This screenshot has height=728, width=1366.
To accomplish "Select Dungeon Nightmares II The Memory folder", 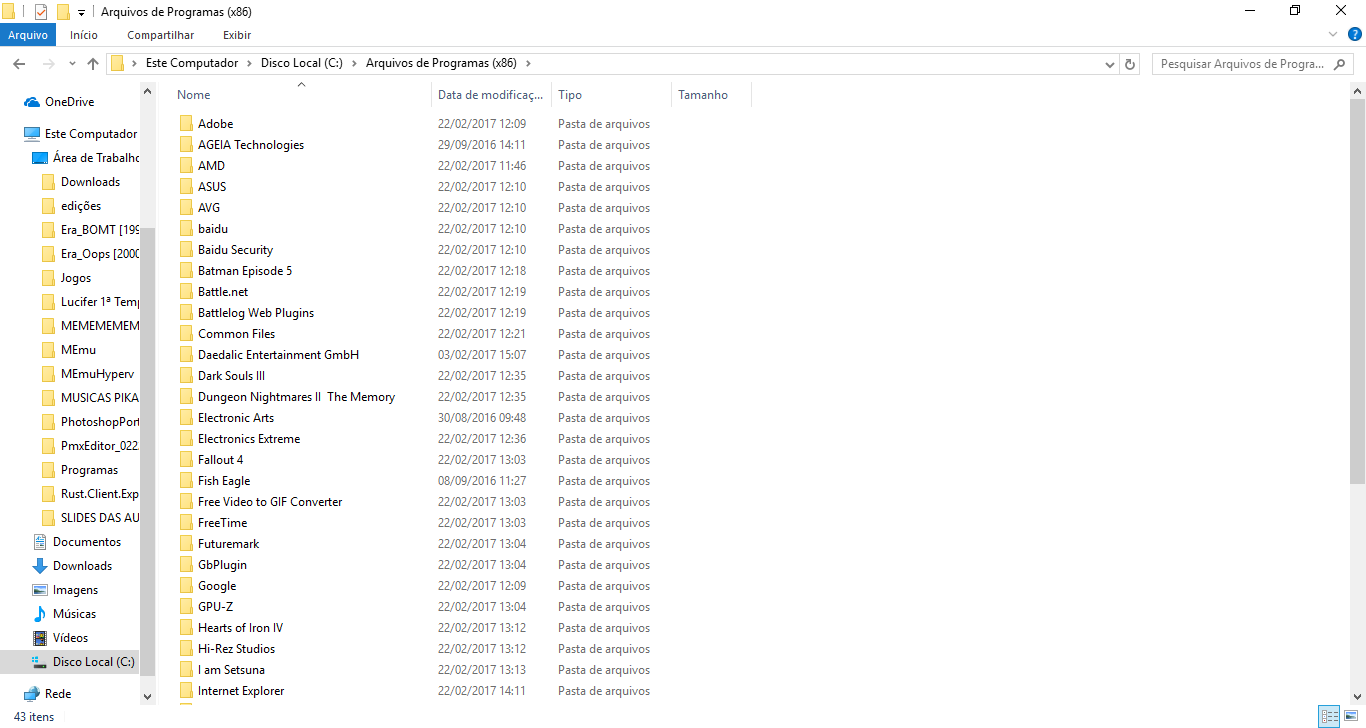I will (296, 397).
